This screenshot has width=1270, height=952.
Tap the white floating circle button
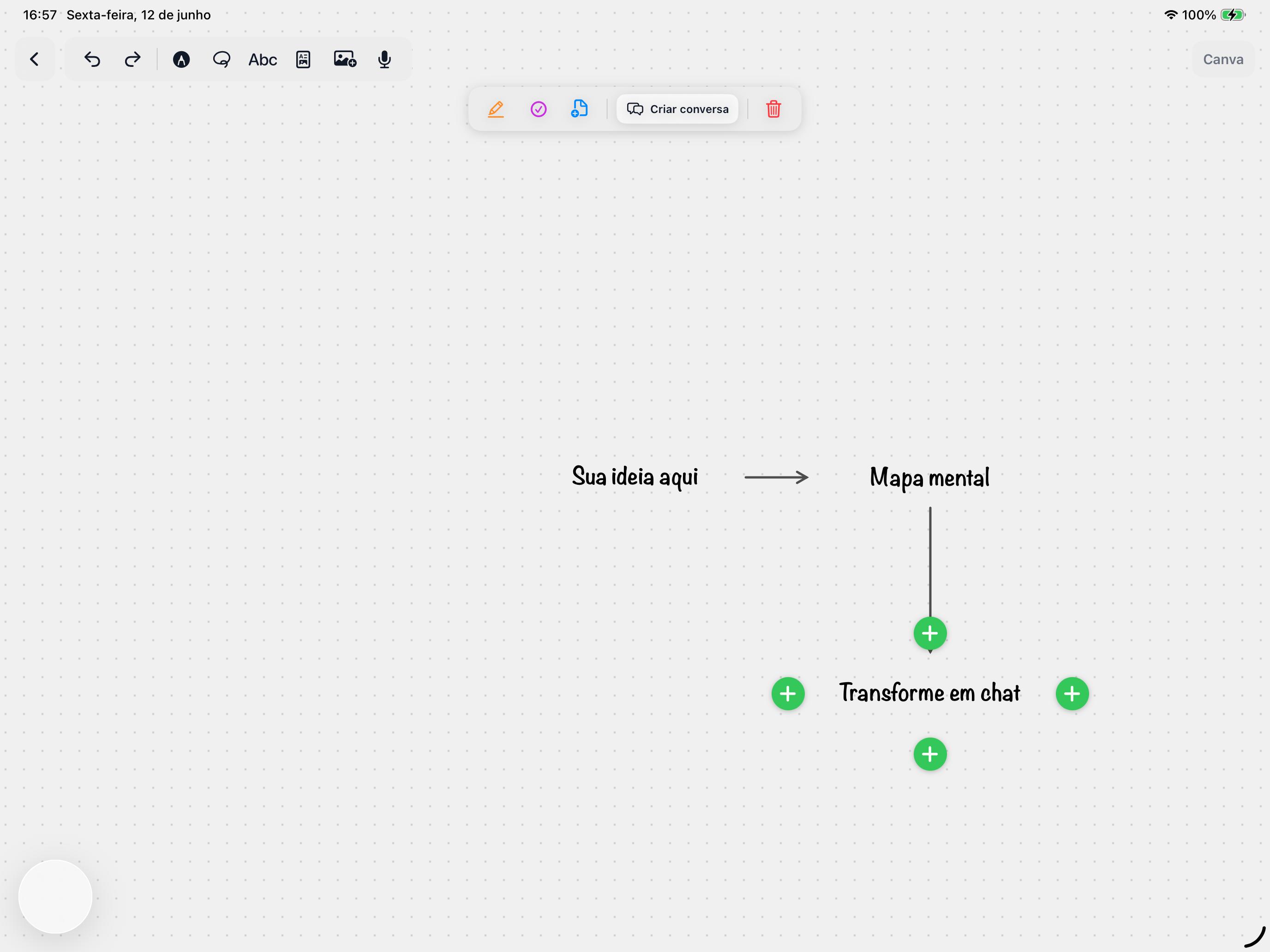[x=55, y=896]
